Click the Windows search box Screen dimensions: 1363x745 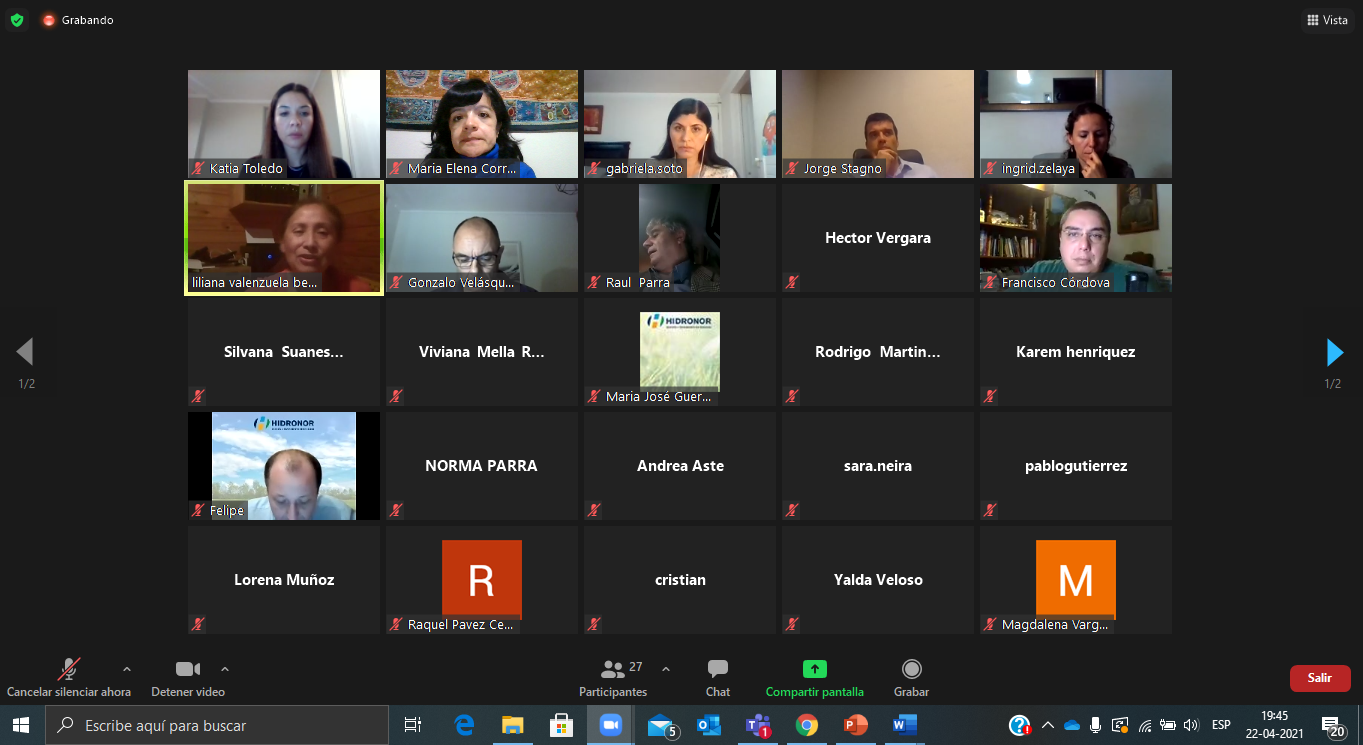tap(218, 725)
